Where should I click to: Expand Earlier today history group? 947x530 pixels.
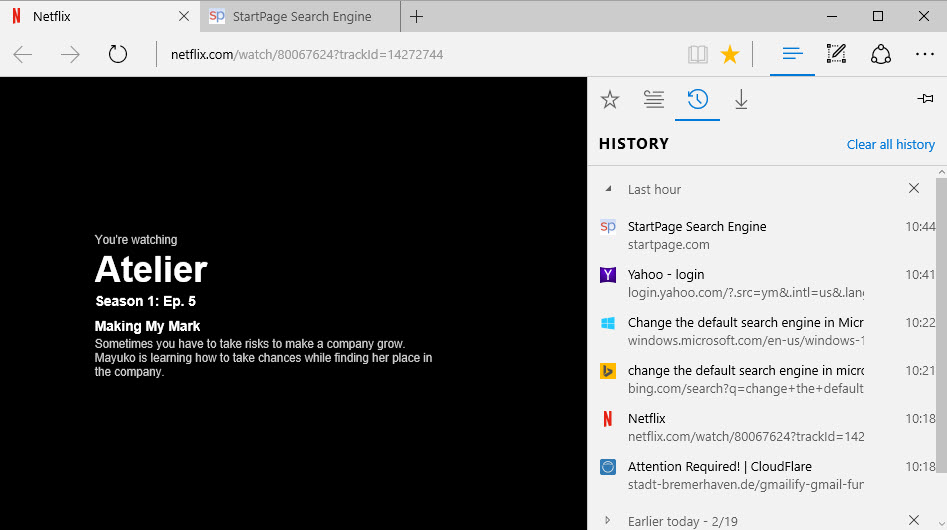point(608,520)
